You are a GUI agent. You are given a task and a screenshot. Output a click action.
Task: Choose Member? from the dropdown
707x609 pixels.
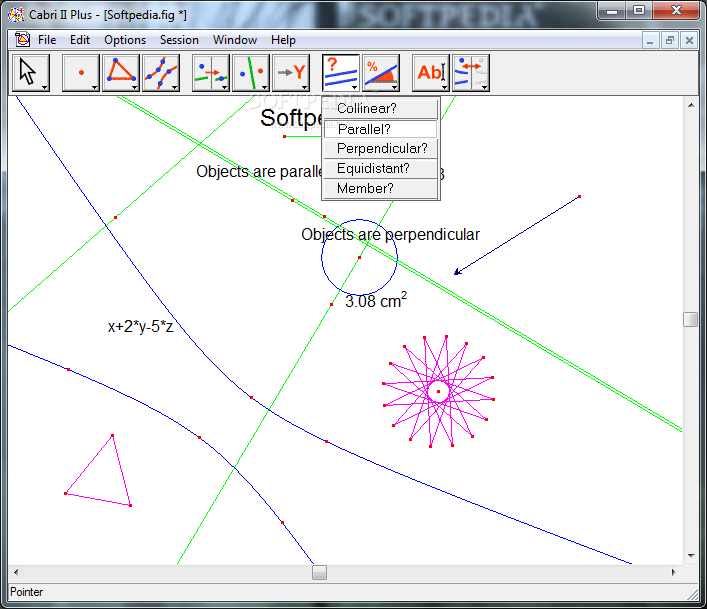tap(381, 188)
